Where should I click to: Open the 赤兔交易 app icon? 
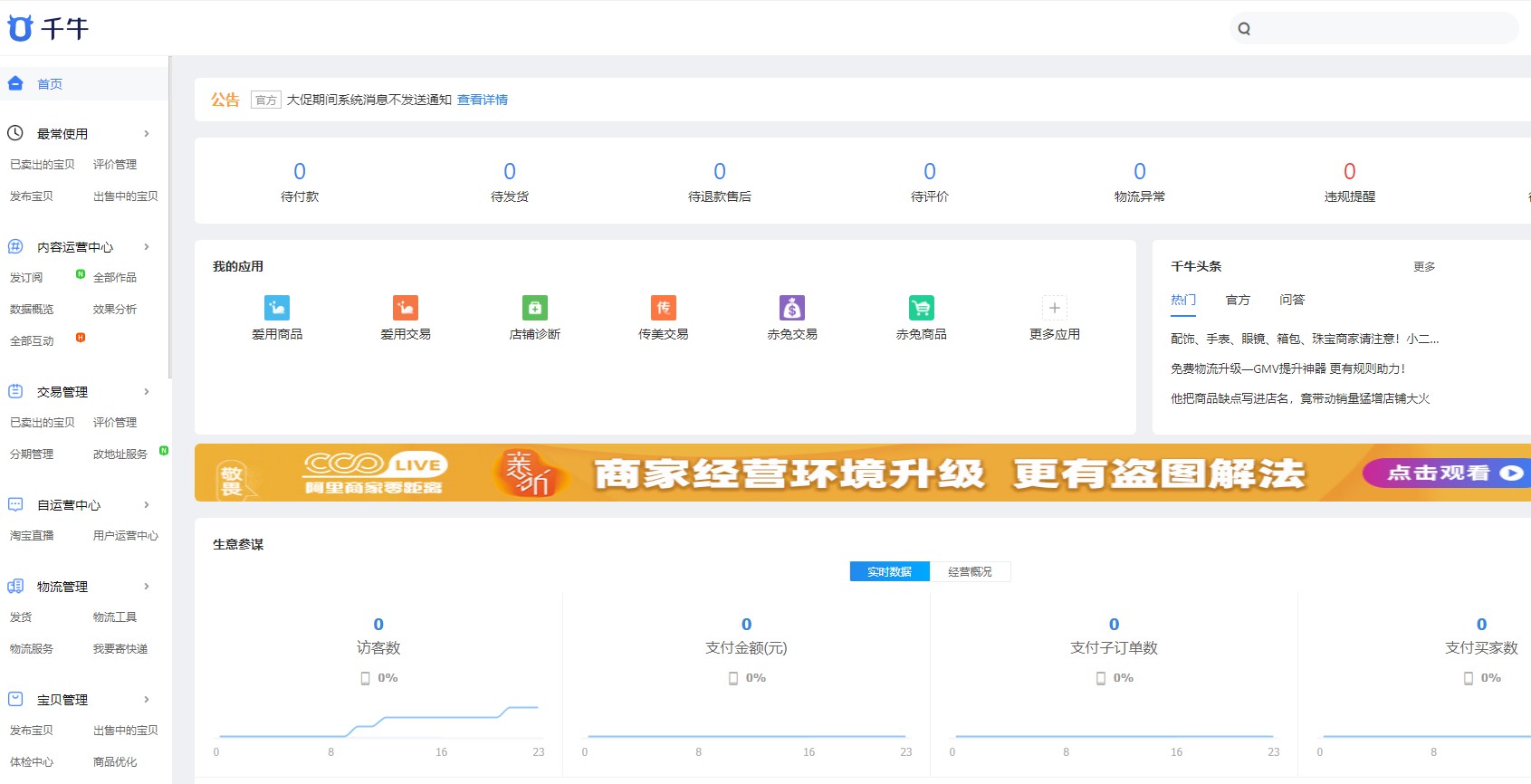[x=792, y=308]
